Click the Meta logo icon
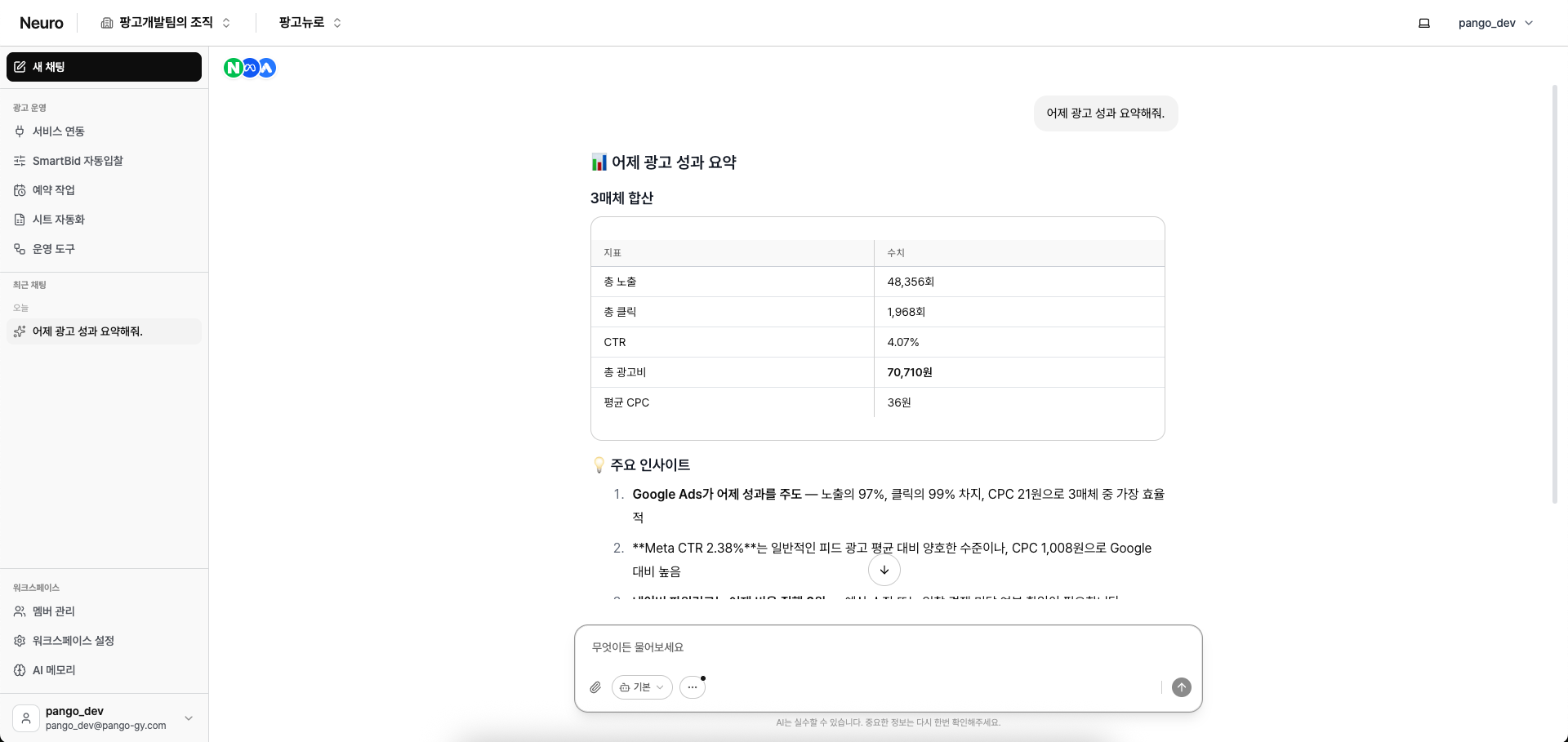Image resolution: width=1568 pixels, height=742 pixels. tap(250, 68)
